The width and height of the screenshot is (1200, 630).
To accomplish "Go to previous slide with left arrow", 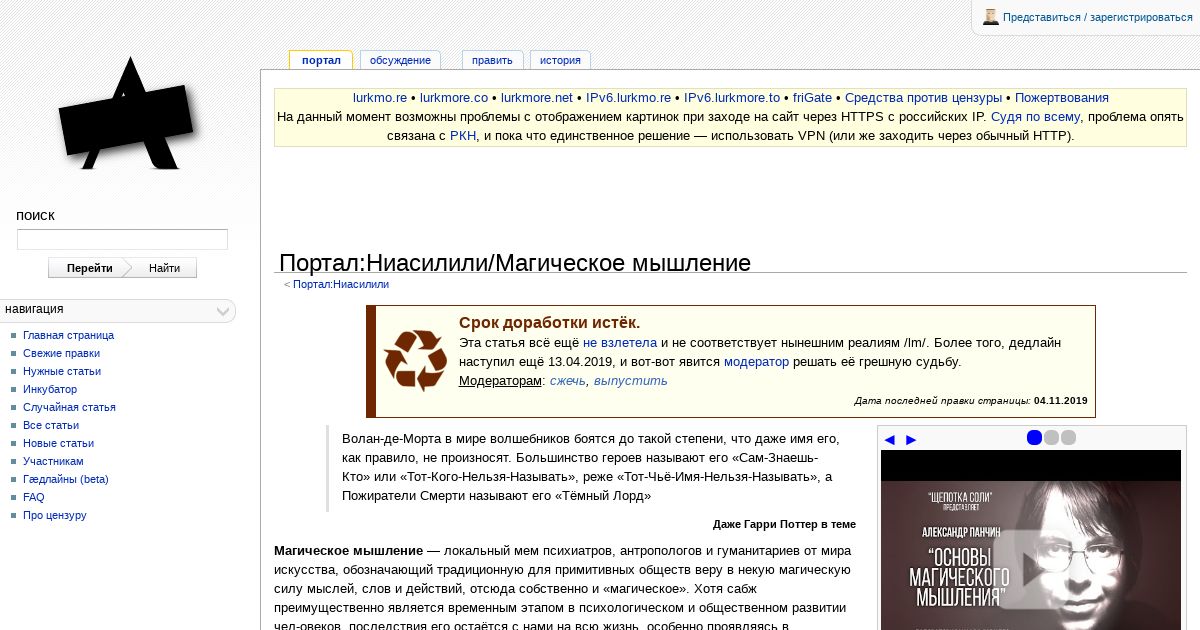I will (x=889, y=439).
